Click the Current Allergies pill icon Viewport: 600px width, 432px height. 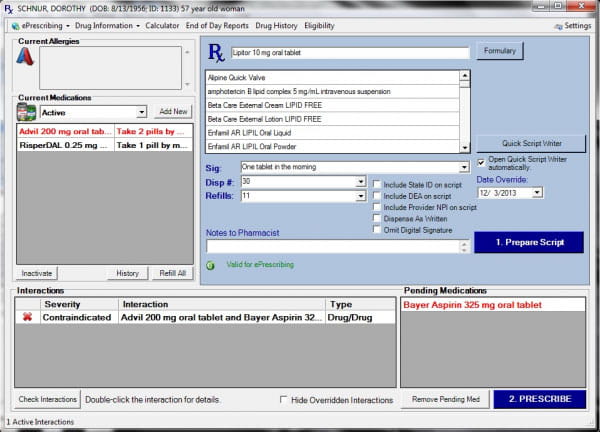27,62
